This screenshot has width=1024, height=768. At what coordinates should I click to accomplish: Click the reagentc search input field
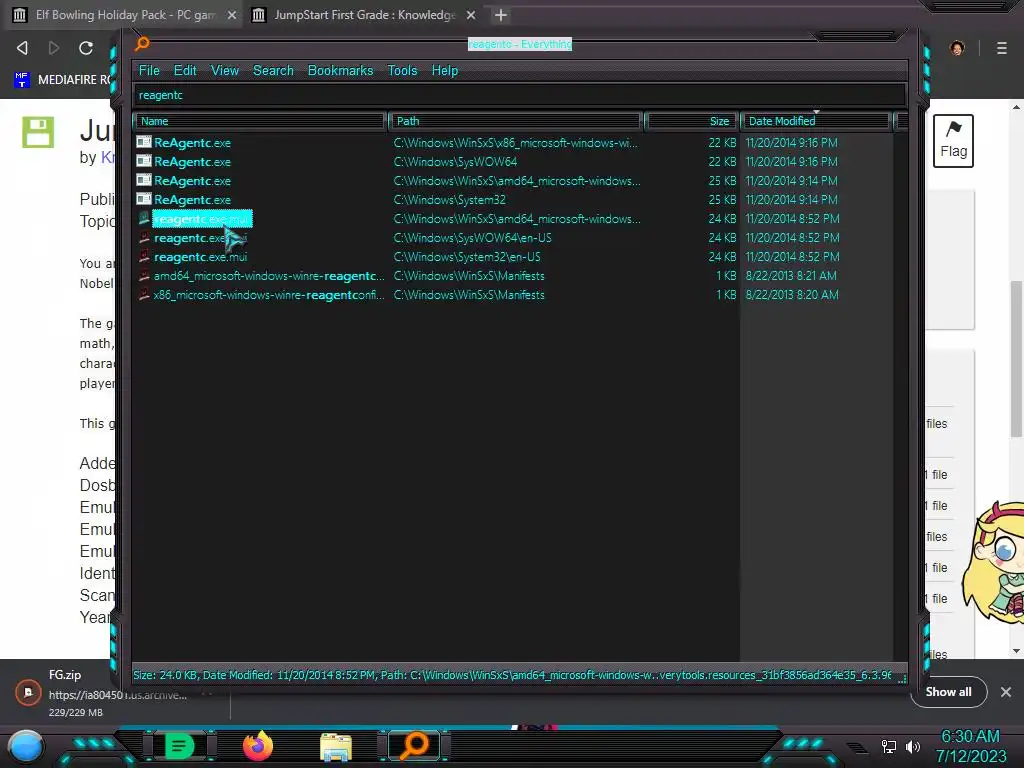(520, 95)
